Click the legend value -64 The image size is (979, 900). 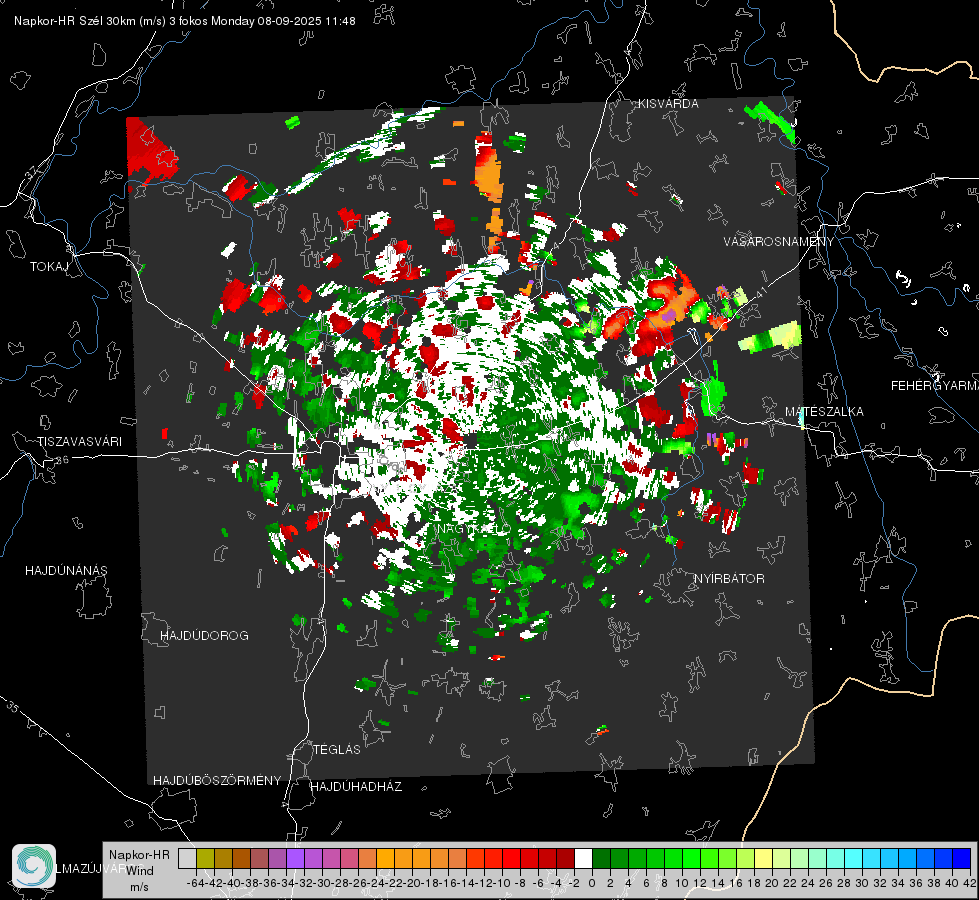[x=195, y=883]
